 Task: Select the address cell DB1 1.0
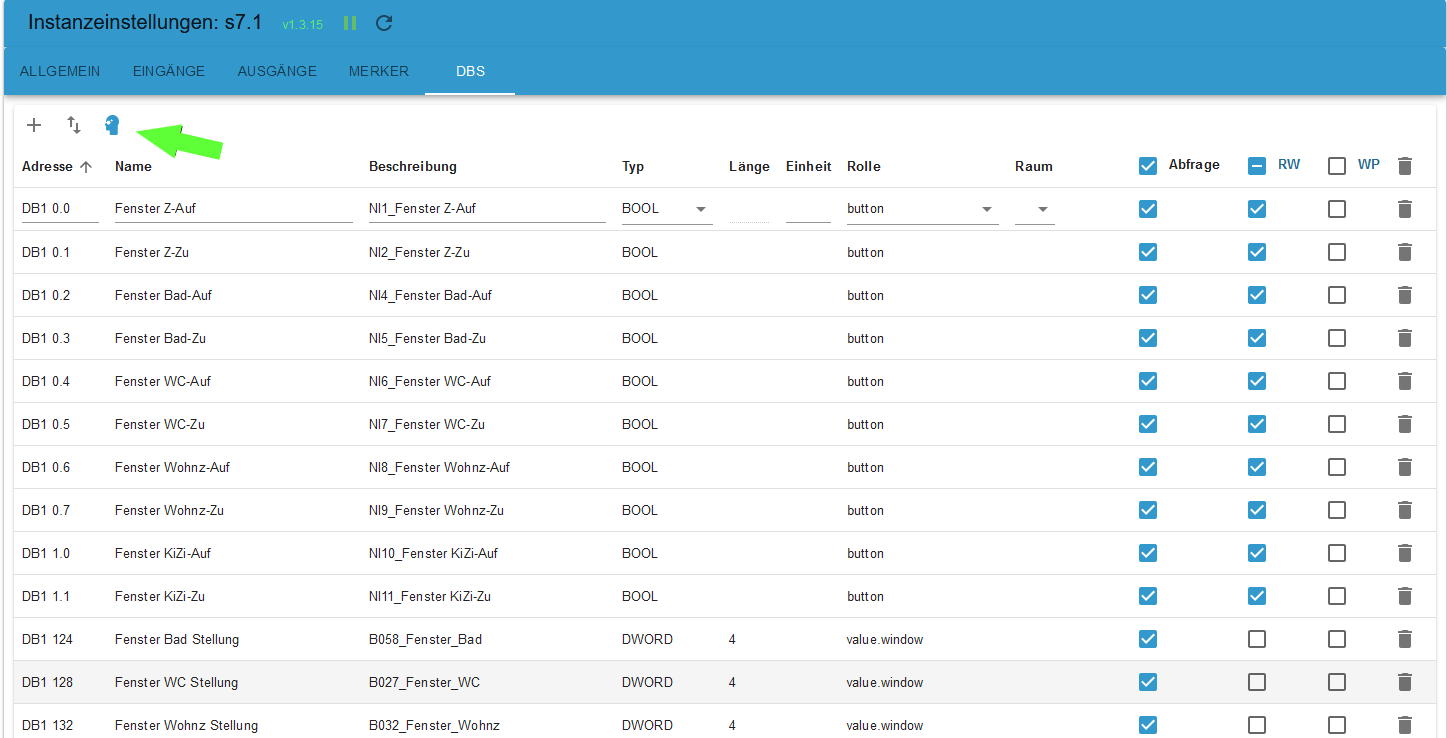[x=46, y=553]
